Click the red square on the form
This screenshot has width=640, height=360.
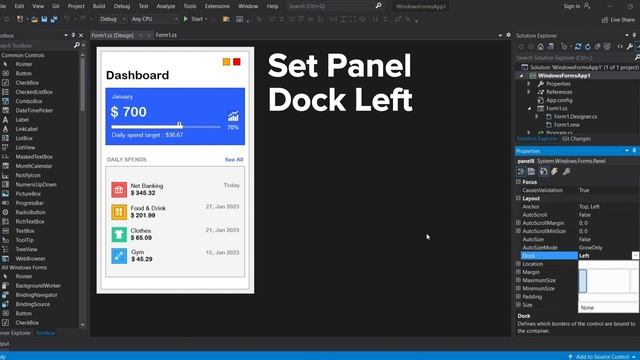click(237, 62)
